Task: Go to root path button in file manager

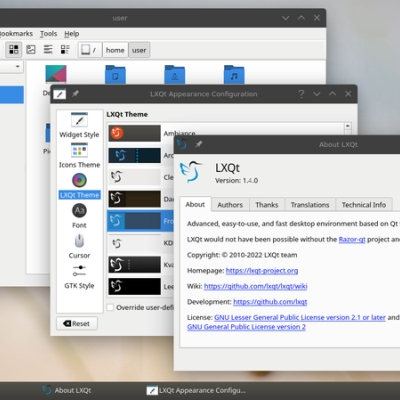Action: point(90,50)
